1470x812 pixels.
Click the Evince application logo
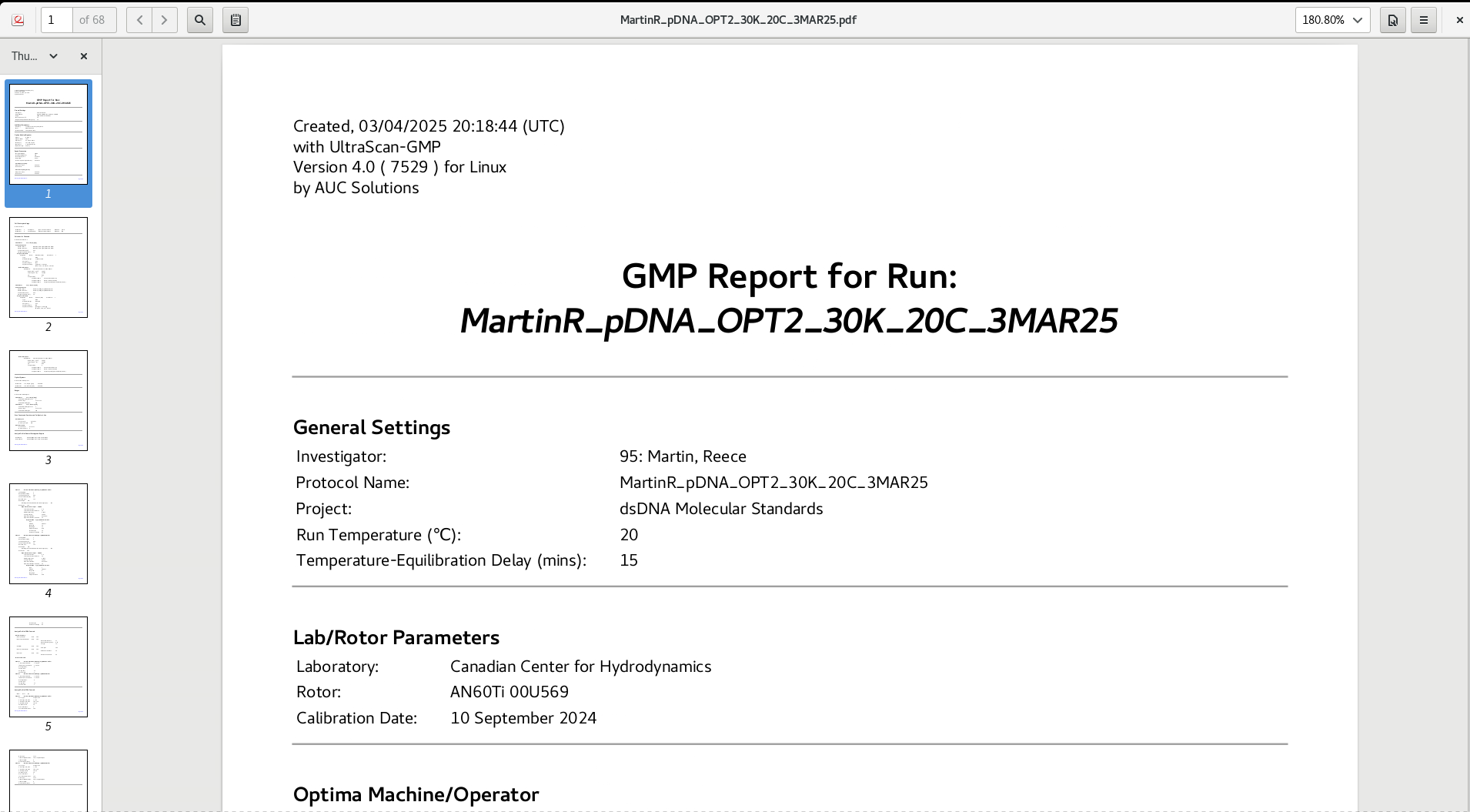click(17, 20)
